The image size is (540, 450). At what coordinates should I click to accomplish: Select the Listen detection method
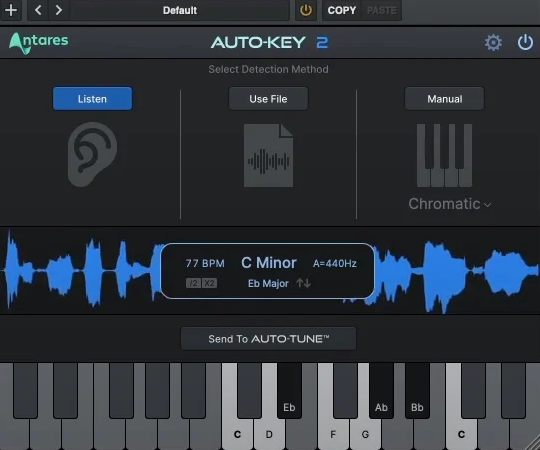click(92, 99)
